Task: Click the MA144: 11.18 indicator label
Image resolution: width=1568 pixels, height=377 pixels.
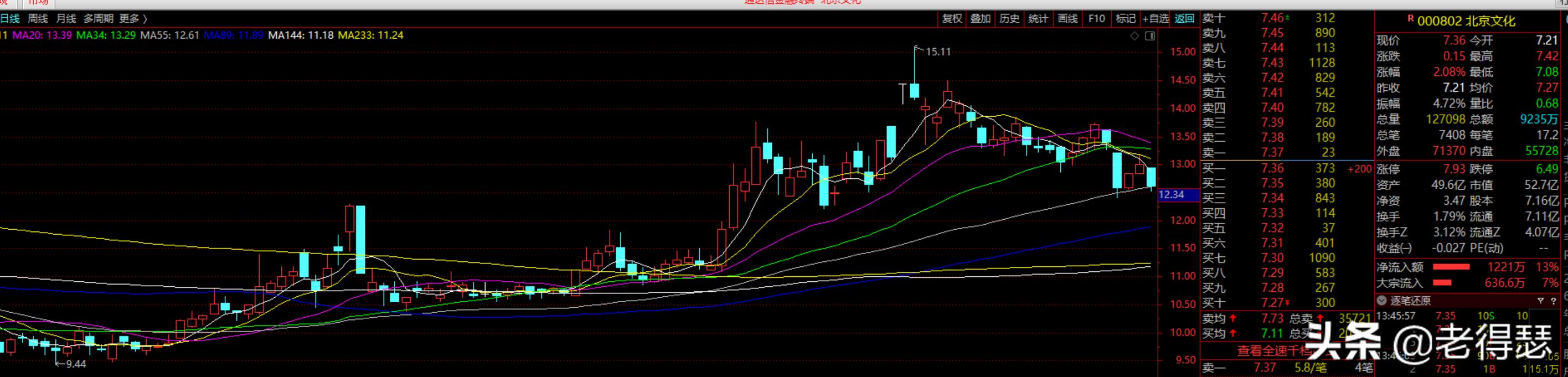Action: click(301, 35)
